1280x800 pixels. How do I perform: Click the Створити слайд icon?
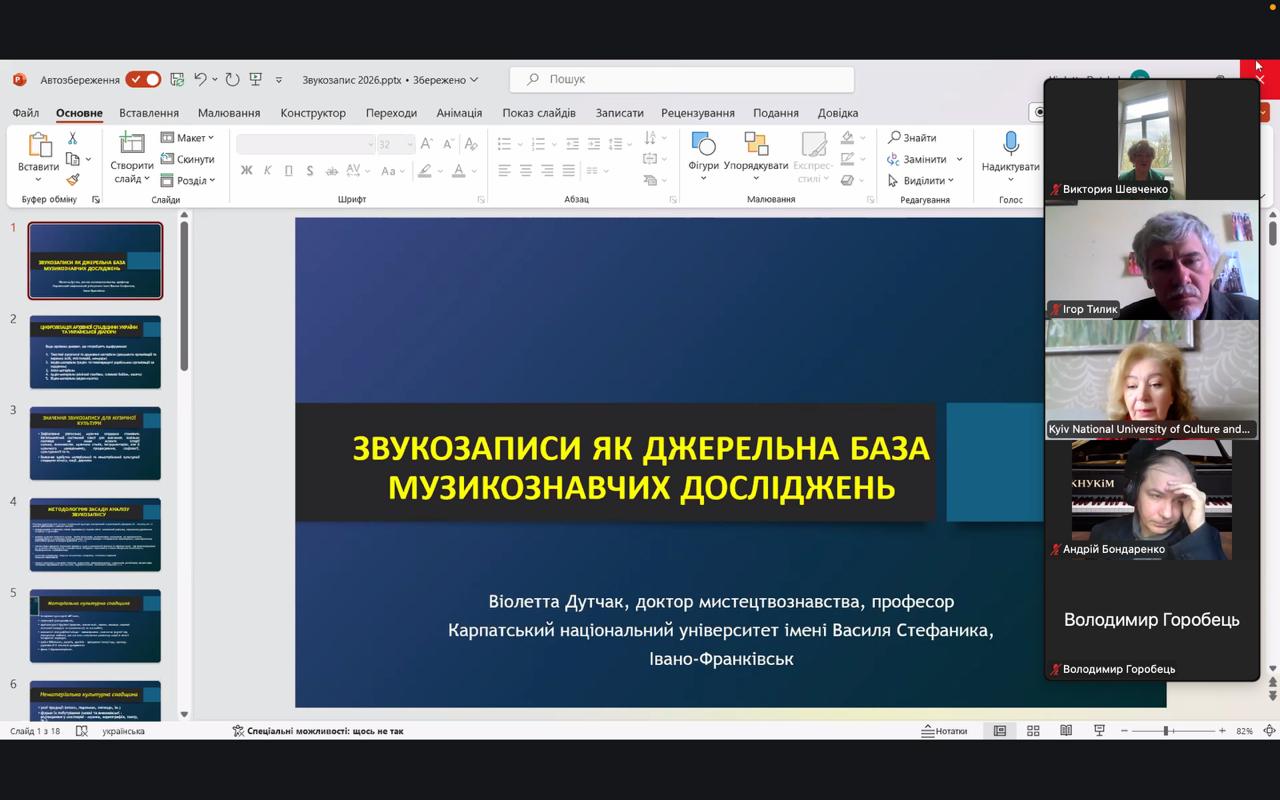132,144
